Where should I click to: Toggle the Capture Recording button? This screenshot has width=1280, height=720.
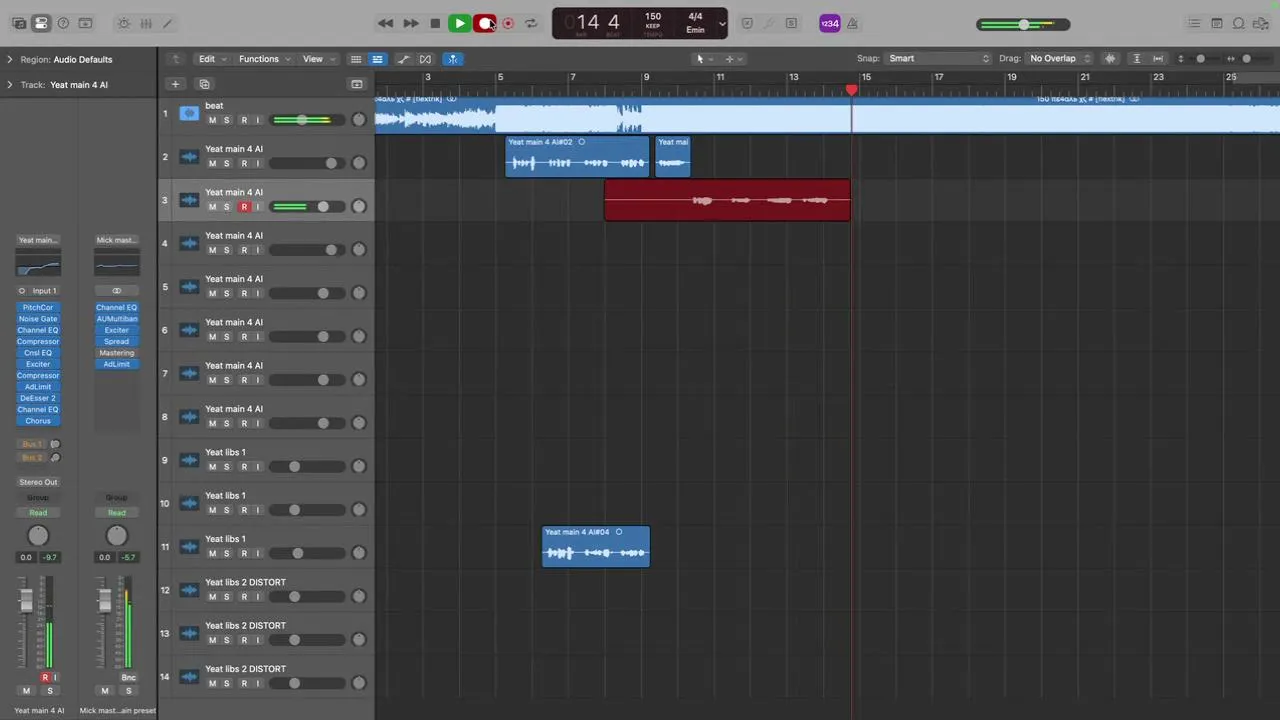[508, 23]
